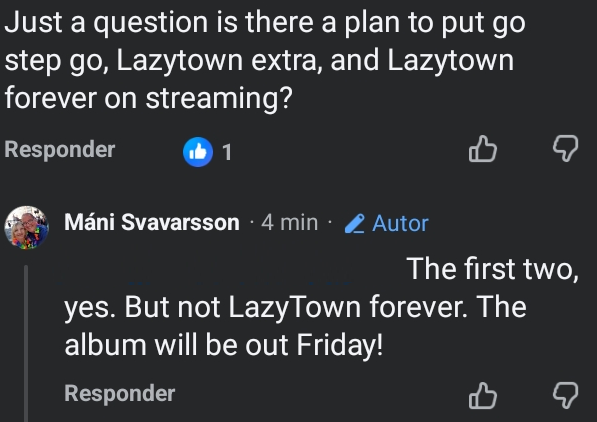Click the 'forever on streaming?' text line

click(148, 98)
